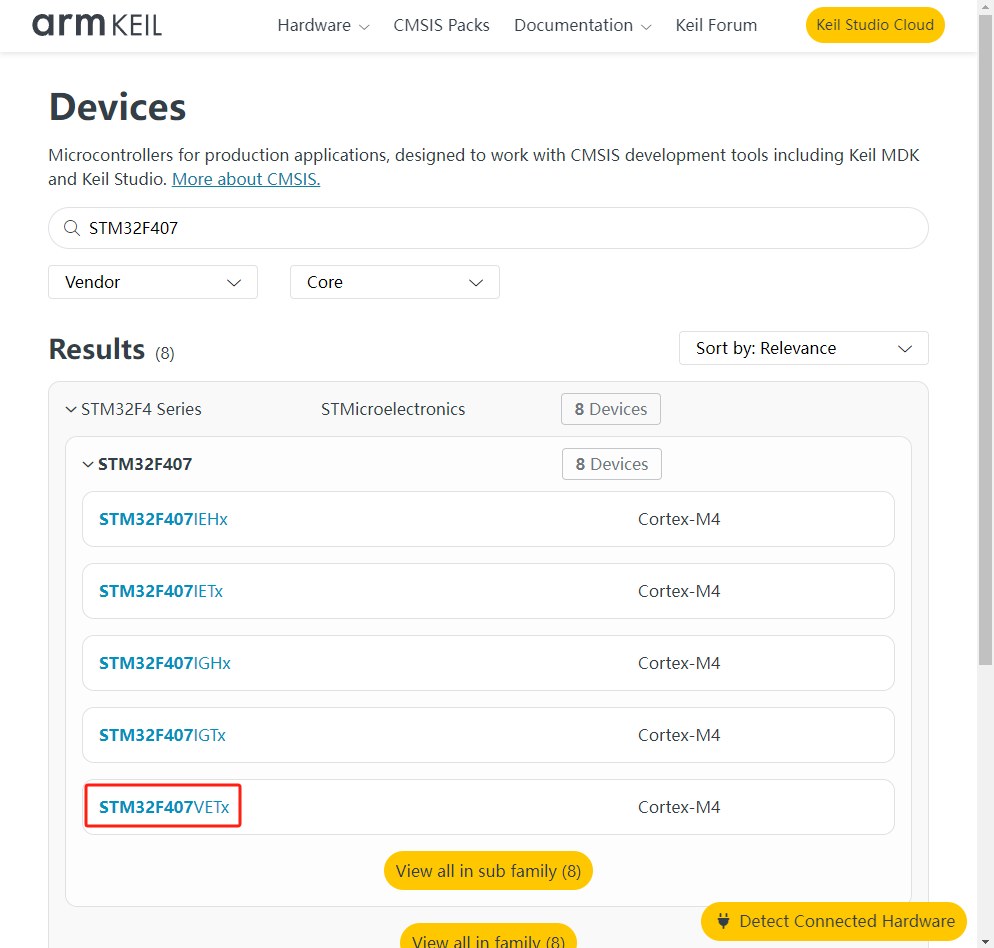
Task: Click the 8 Devices badge for STM32F4 Series
Action: coord(610,409)
